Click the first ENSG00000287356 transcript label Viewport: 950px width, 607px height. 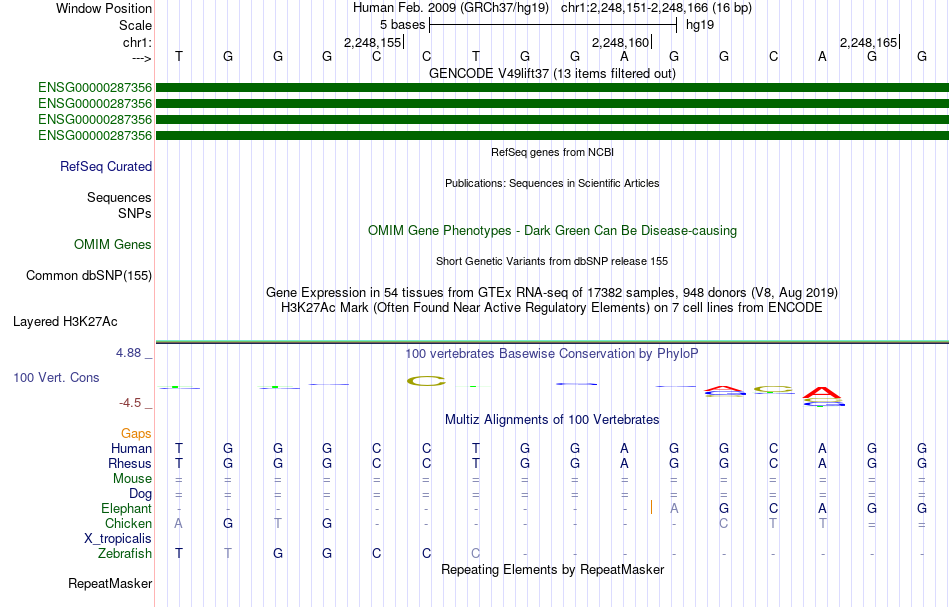[x=95, y=88]
